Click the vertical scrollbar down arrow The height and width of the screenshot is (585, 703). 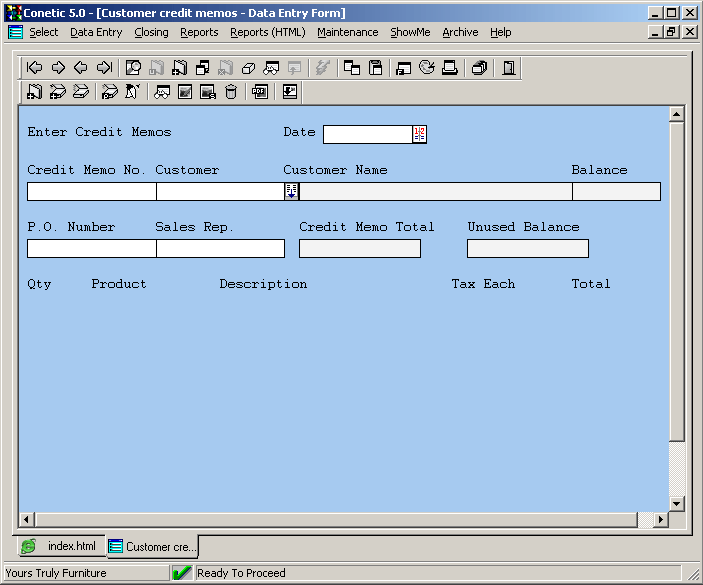[x=676, y=503]
